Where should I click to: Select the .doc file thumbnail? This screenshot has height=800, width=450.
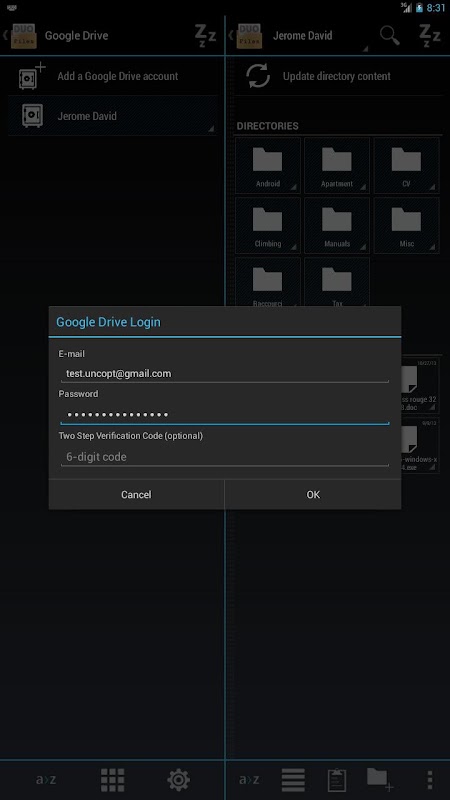(420, 385)
